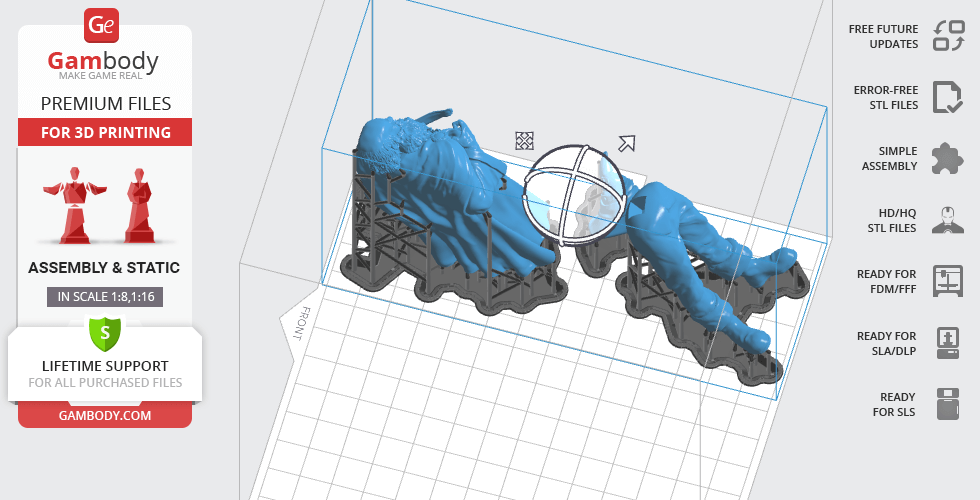Click the Ready for SLS machine icon
Viewport: 980px width, 500px height.
tap(947, 404)
